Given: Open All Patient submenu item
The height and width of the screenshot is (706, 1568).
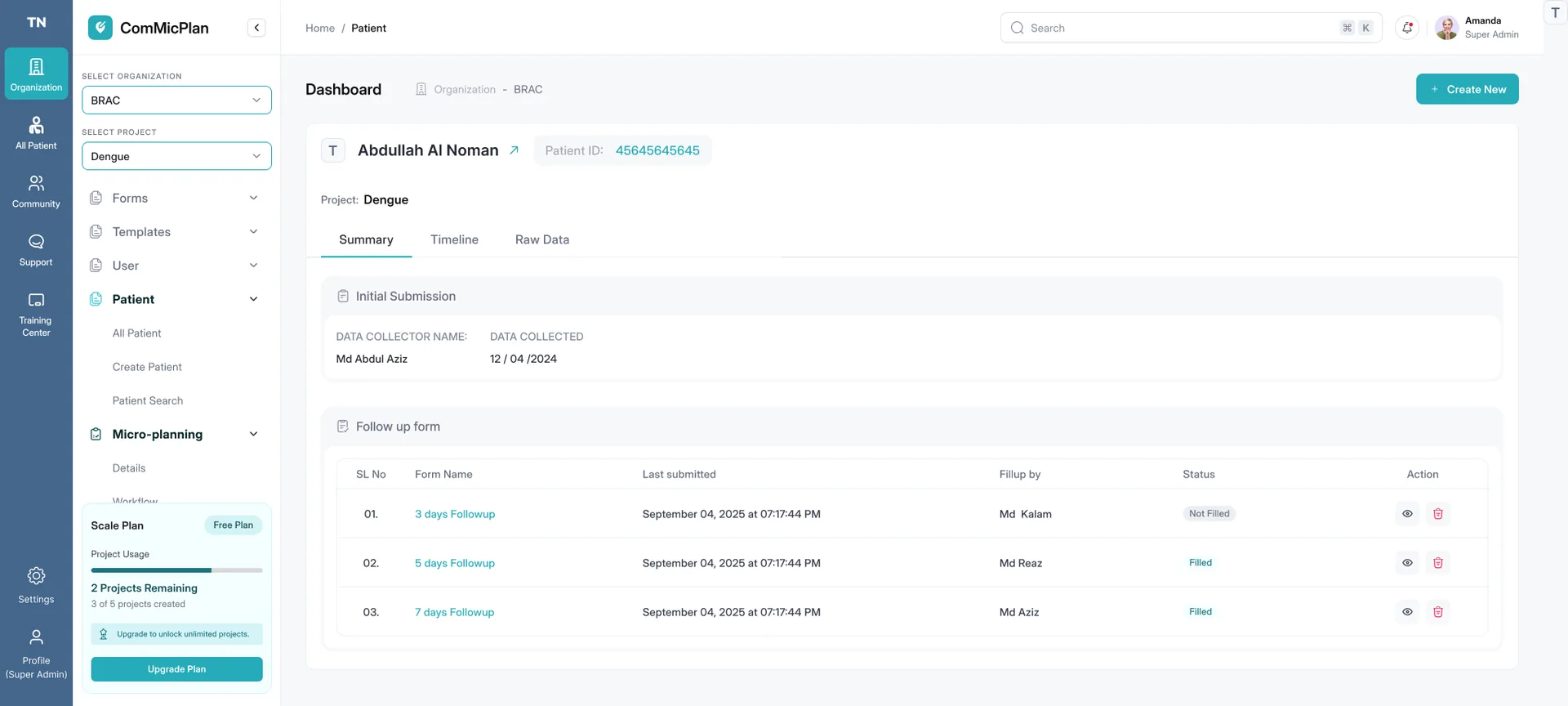Looking at the screenshot, I should [x=136, y=333].
